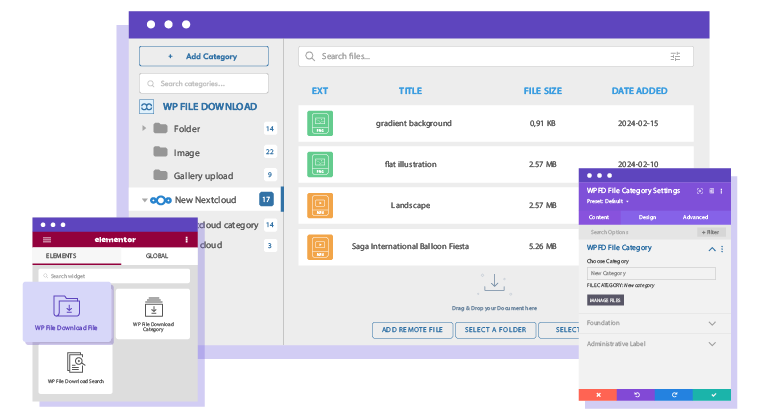Screen dimensions: 760x420
Task: Click the undo arrow in settings footer
Action: click(636, 395)
